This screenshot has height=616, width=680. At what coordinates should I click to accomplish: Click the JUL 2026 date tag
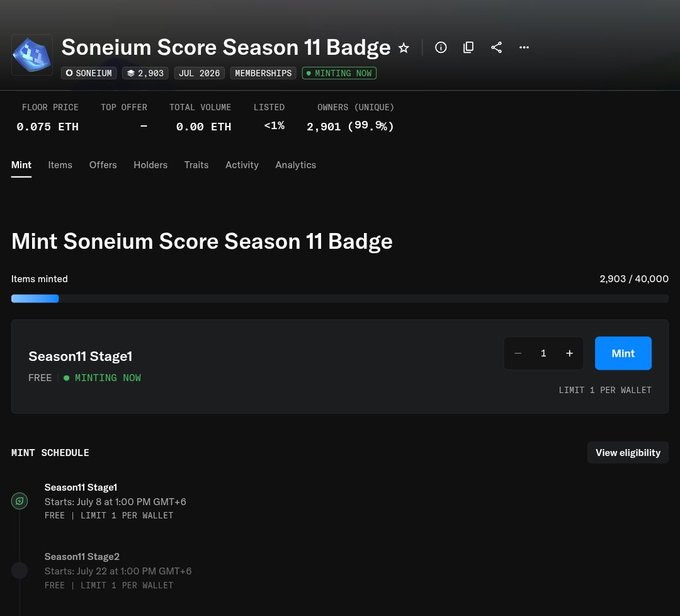tap(199, 73)
